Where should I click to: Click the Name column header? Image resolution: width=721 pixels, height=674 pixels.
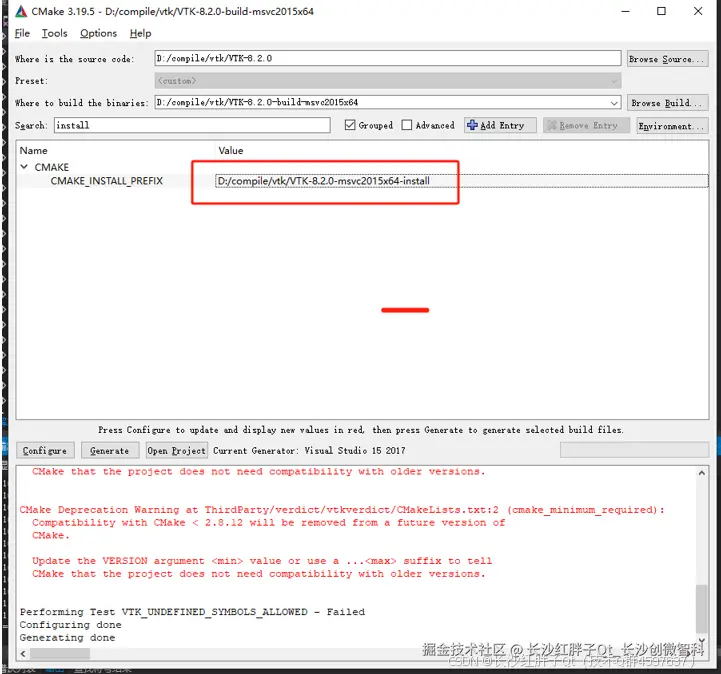[x=34, y=150]
